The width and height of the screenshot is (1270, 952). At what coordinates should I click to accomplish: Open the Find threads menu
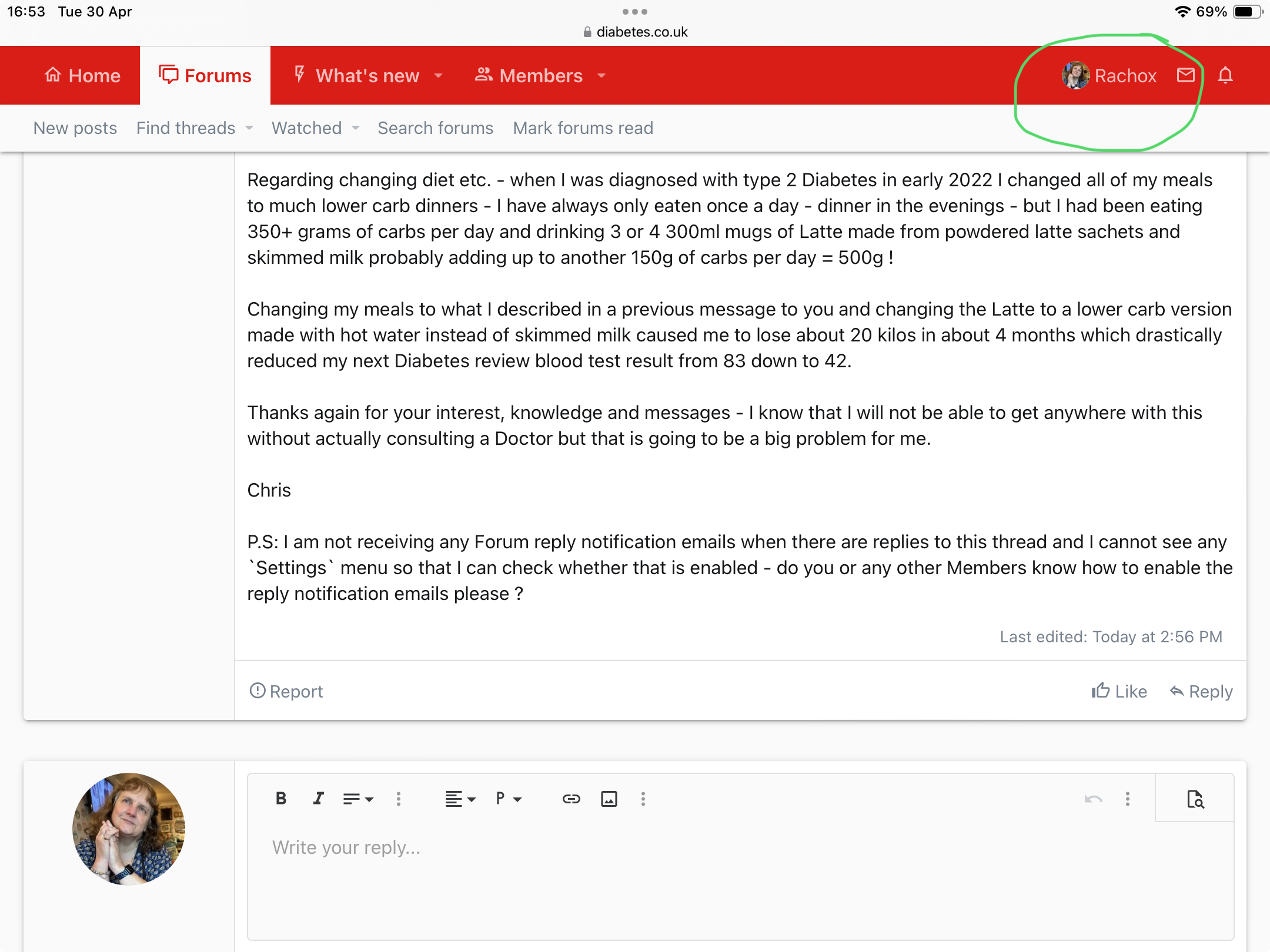coord(186,128)
